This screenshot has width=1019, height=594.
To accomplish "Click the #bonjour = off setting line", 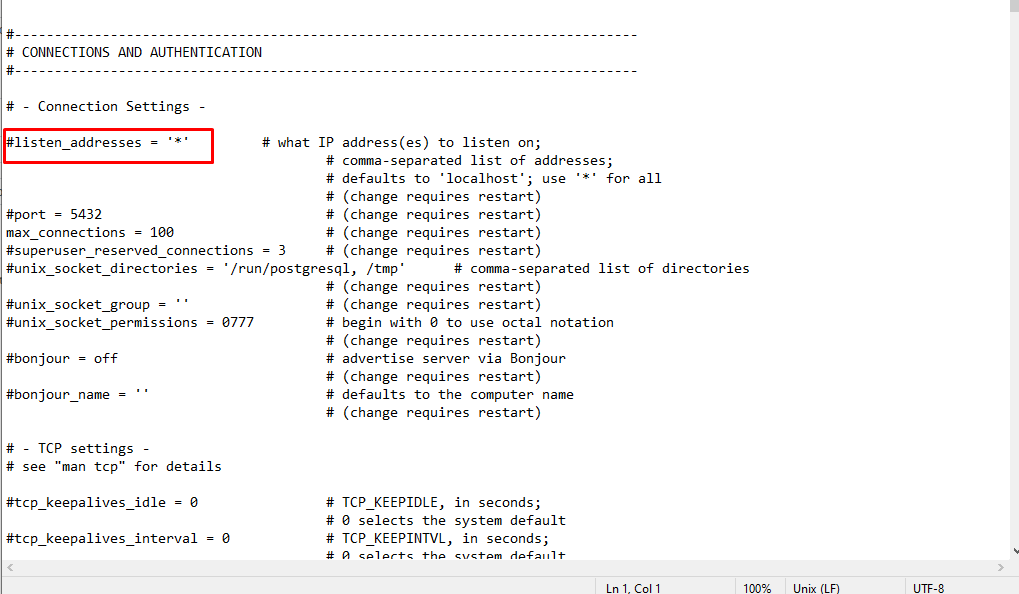I will (60, 358).
